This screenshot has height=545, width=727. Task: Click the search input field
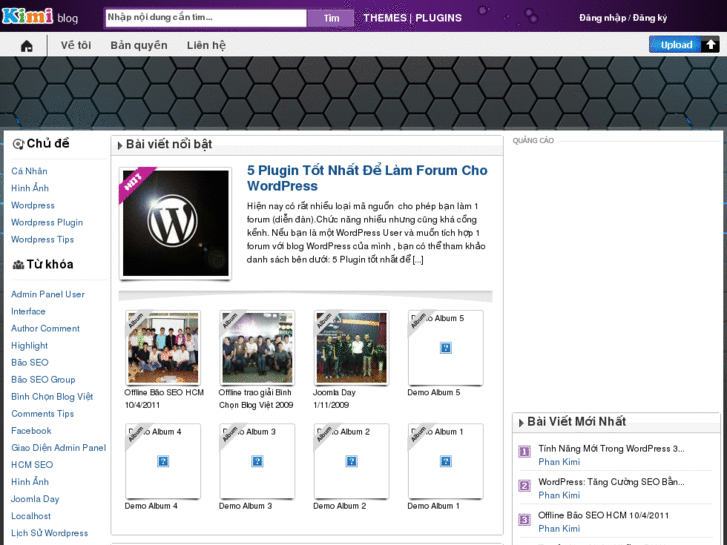(205, 18)
